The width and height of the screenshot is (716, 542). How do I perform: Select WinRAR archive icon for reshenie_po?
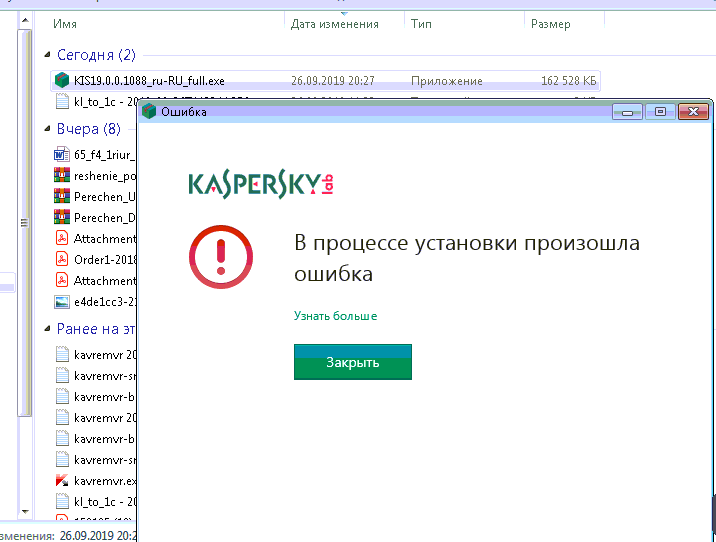click(x=62, y=175)
